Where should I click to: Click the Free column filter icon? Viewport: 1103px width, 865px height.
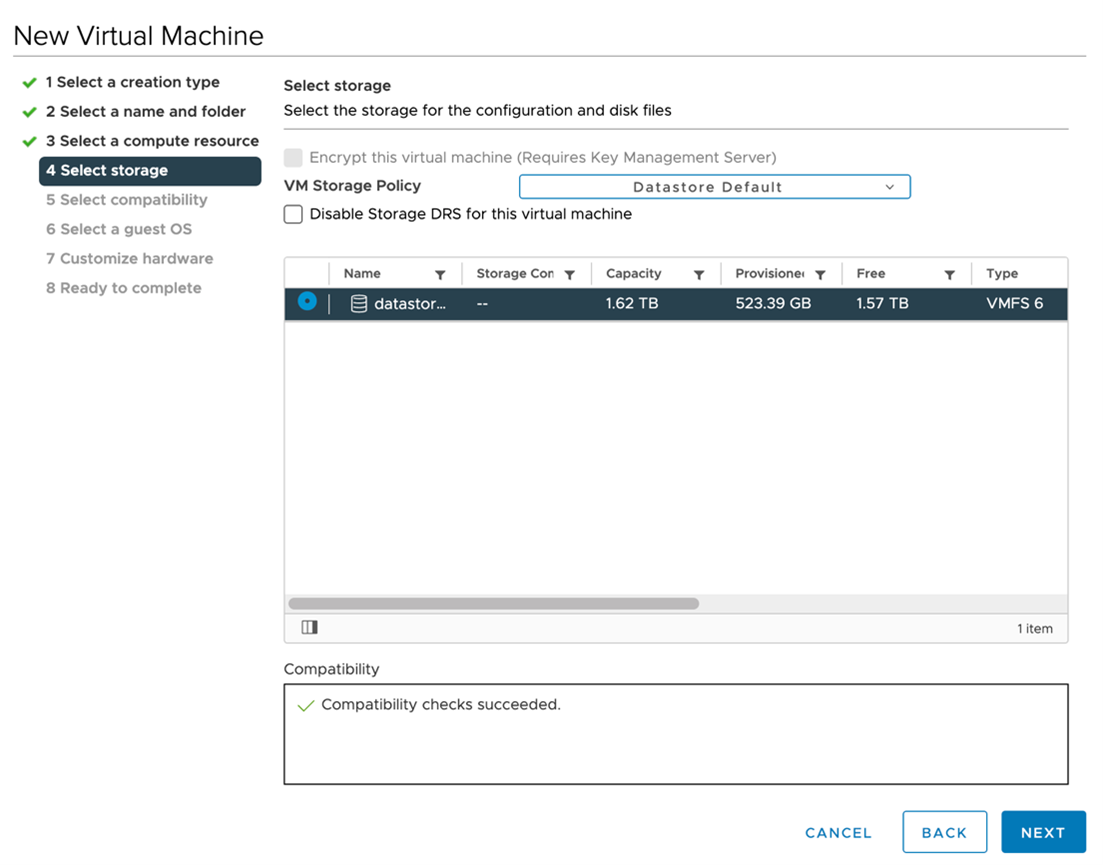coord(949,275)
